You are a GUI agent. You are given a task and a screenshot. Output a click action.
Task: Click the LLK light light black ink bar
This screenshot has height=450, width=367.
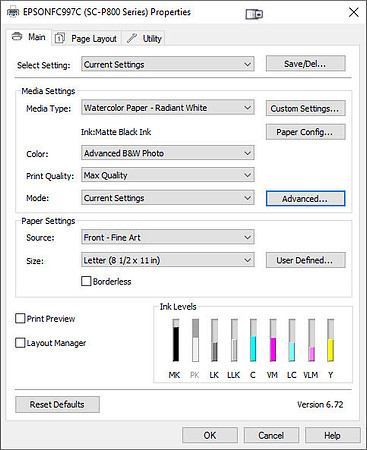pos(234,340)
